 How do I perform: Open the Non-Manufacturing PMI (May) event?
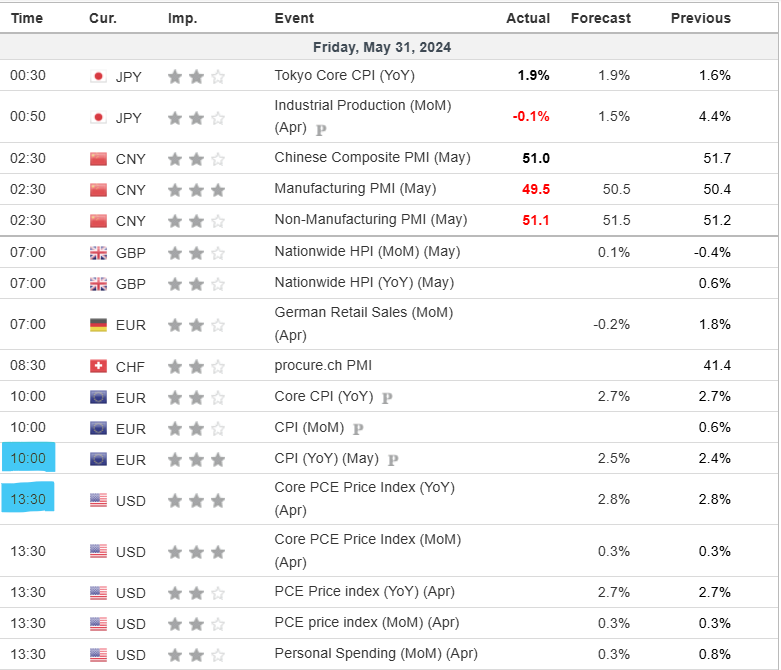click(x=370, y=220)
